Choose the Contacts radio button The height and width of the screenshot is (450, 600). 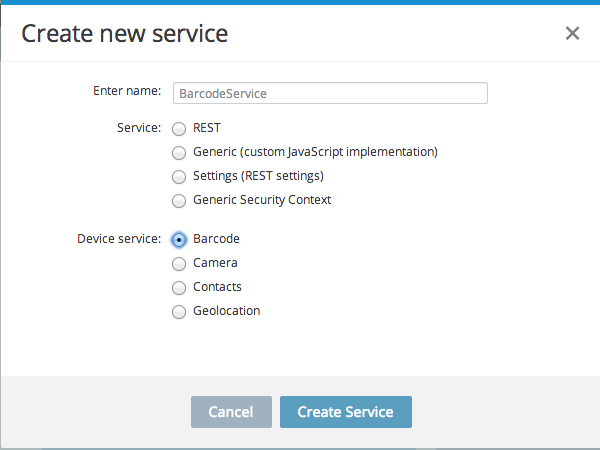point(179,288)
